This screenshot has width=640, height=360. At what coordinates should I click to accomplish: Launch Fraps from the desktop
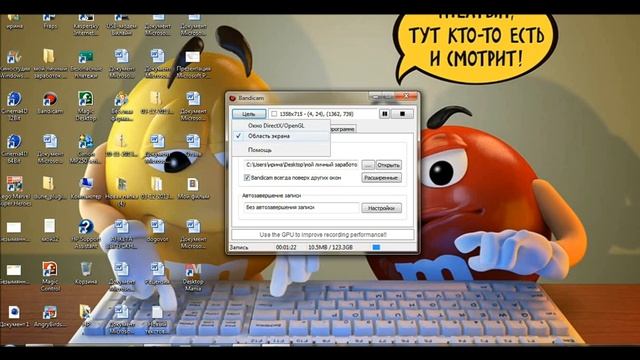(49, 21)
